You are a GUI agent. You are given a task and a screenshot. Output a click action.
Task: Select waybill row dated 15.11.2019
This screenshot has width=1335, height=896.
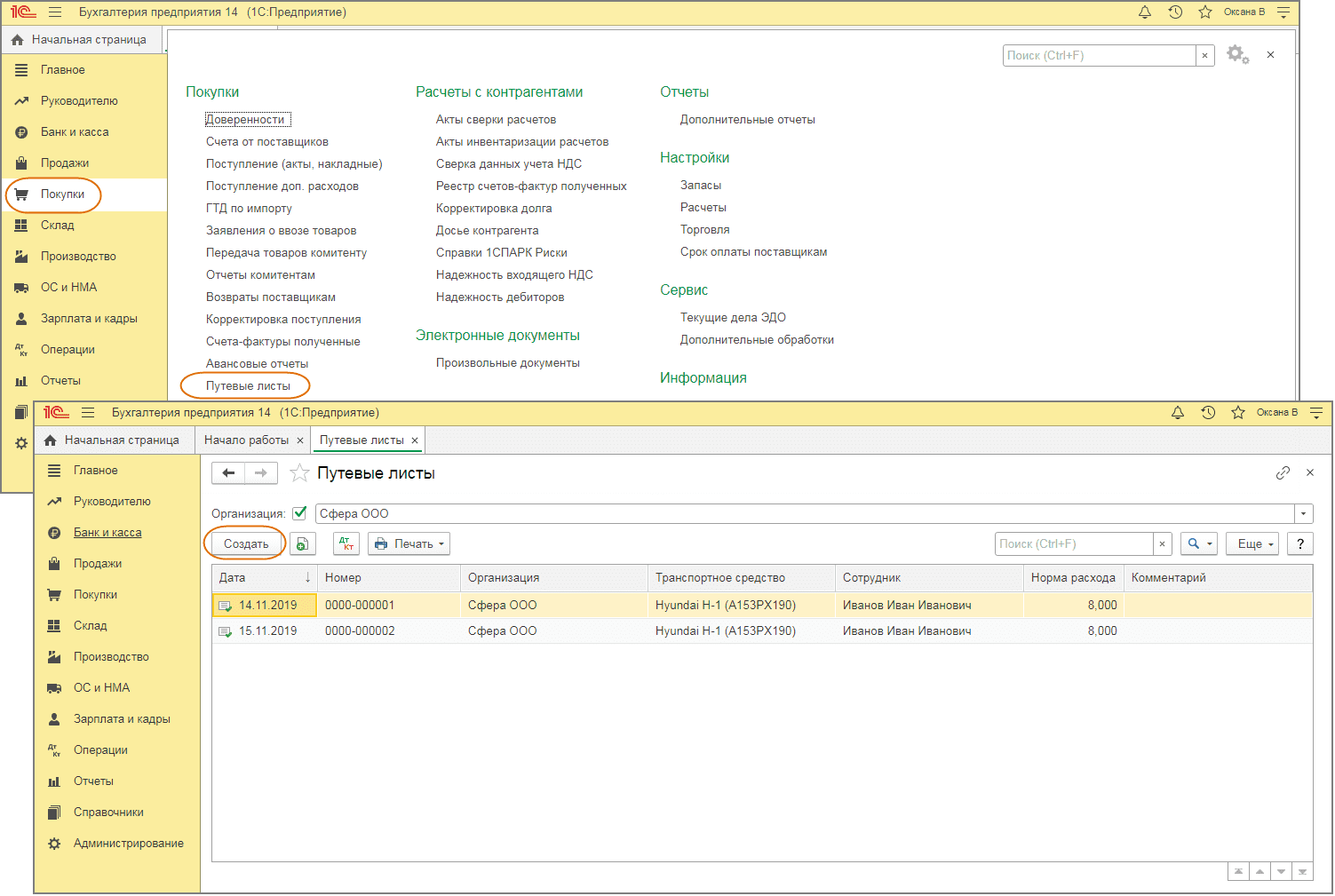click(762, 631)
